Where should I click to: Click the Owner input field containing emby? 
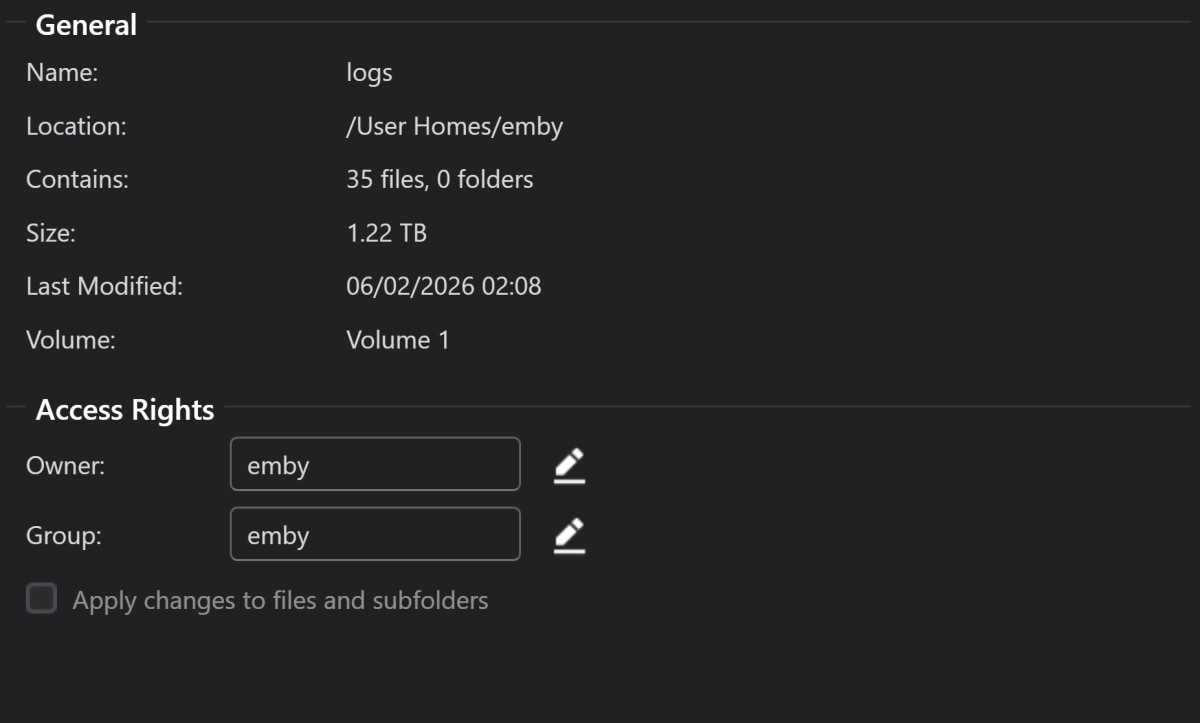(375, 465)
